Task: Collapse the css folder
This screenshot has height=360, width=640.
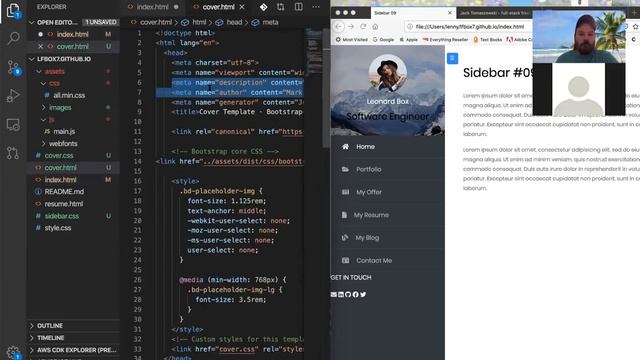Action: tap(54, 83)
